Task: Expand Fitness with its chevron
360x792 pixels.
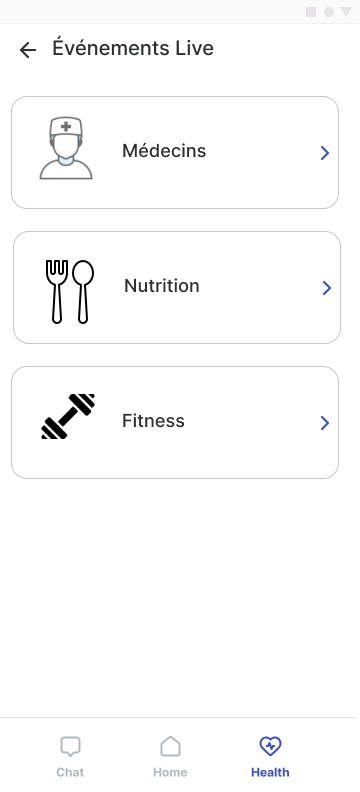Action: tap(325, 423)
